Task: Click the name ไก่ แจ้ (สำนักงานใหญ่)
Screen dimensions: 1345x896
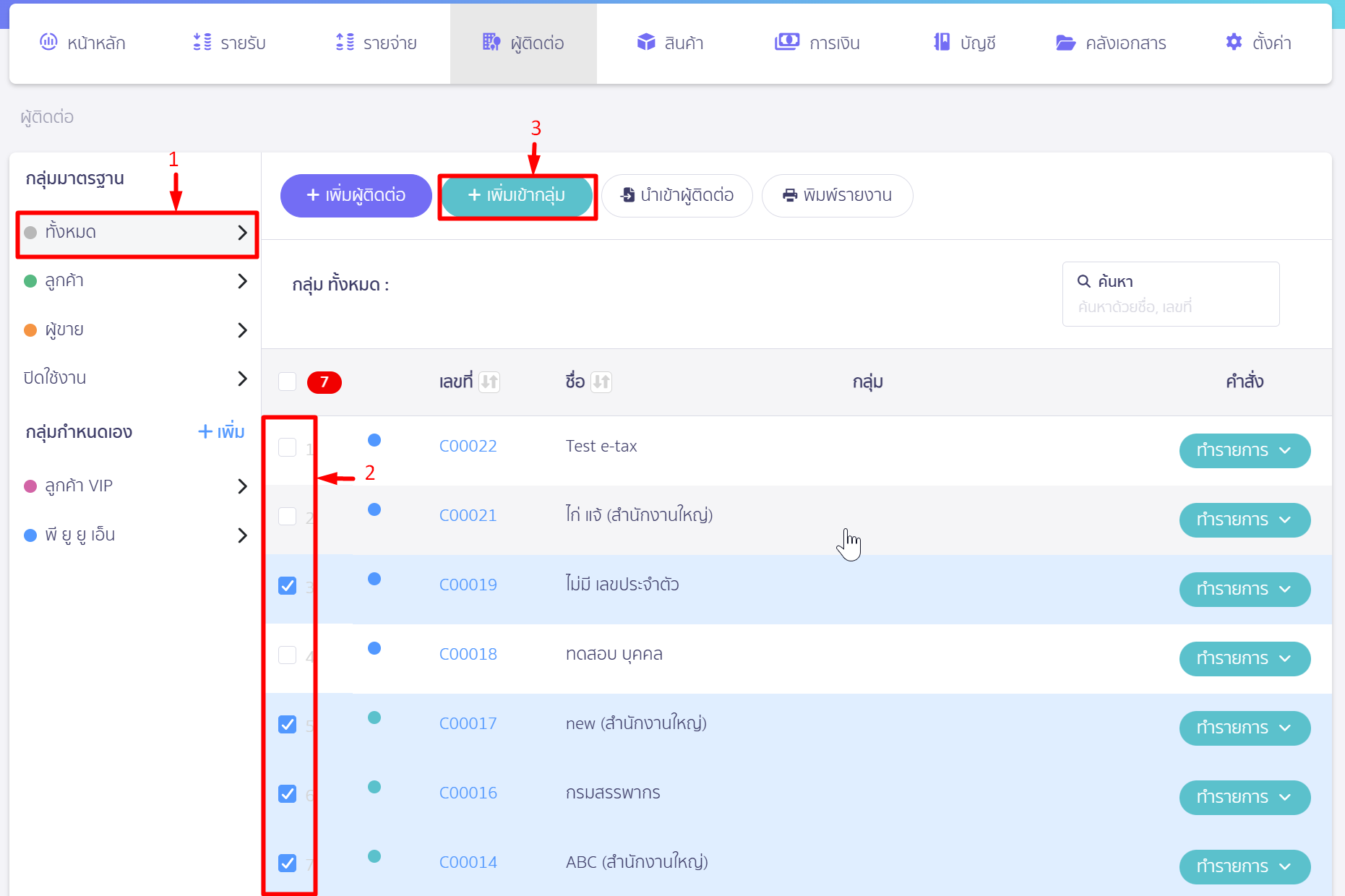Action: pos(639,515)
